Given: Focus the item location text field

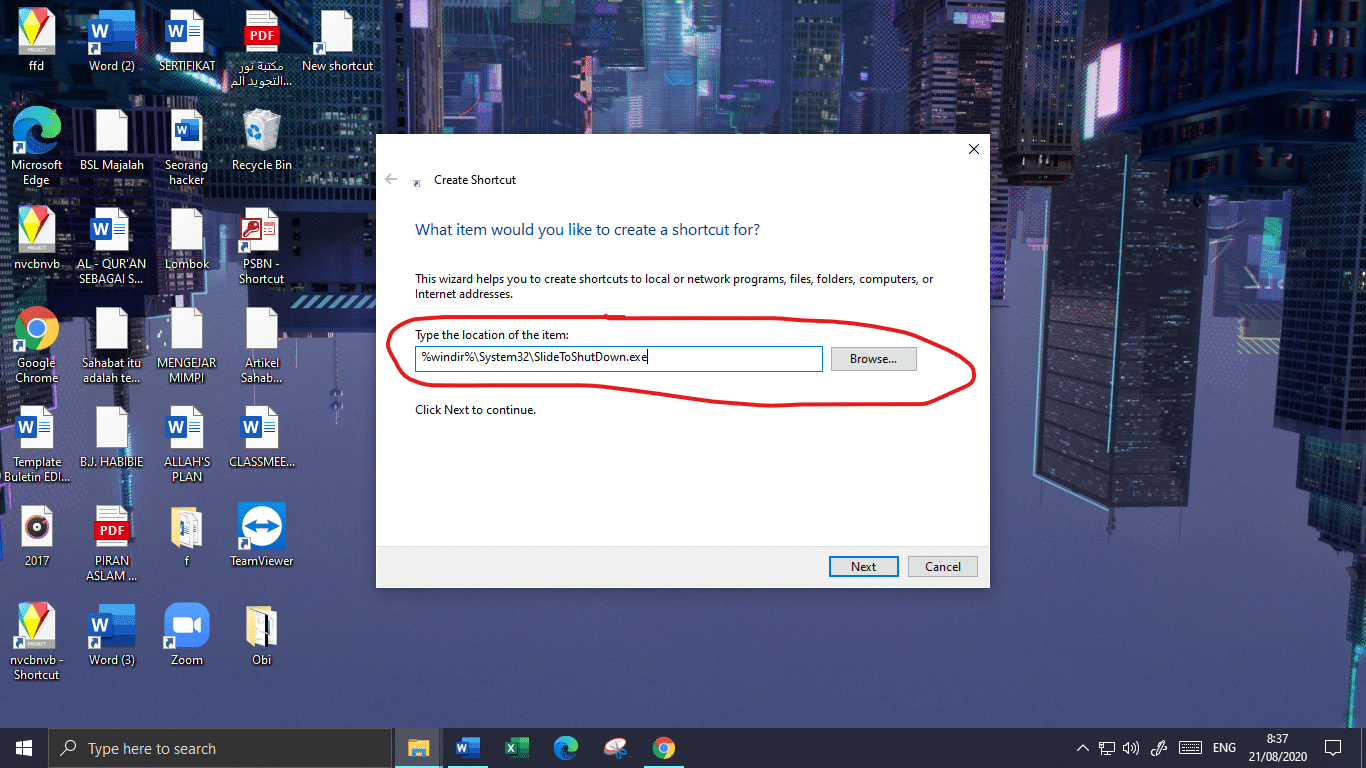Looking at the screenshot, I should click(x=619, y=359).
